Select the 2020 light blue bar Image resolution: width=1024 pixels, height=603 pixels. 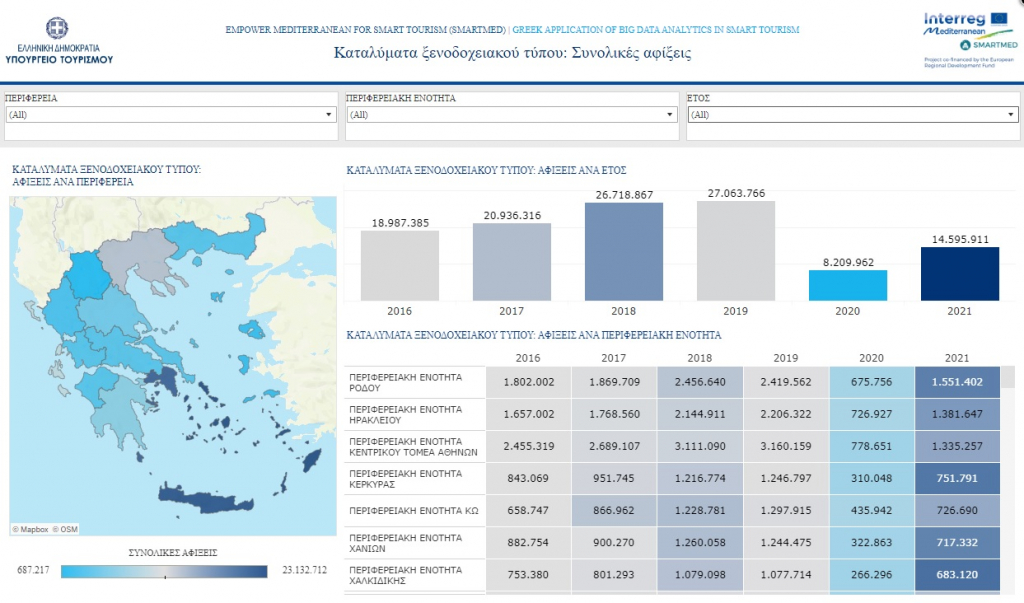coord(847,285)
